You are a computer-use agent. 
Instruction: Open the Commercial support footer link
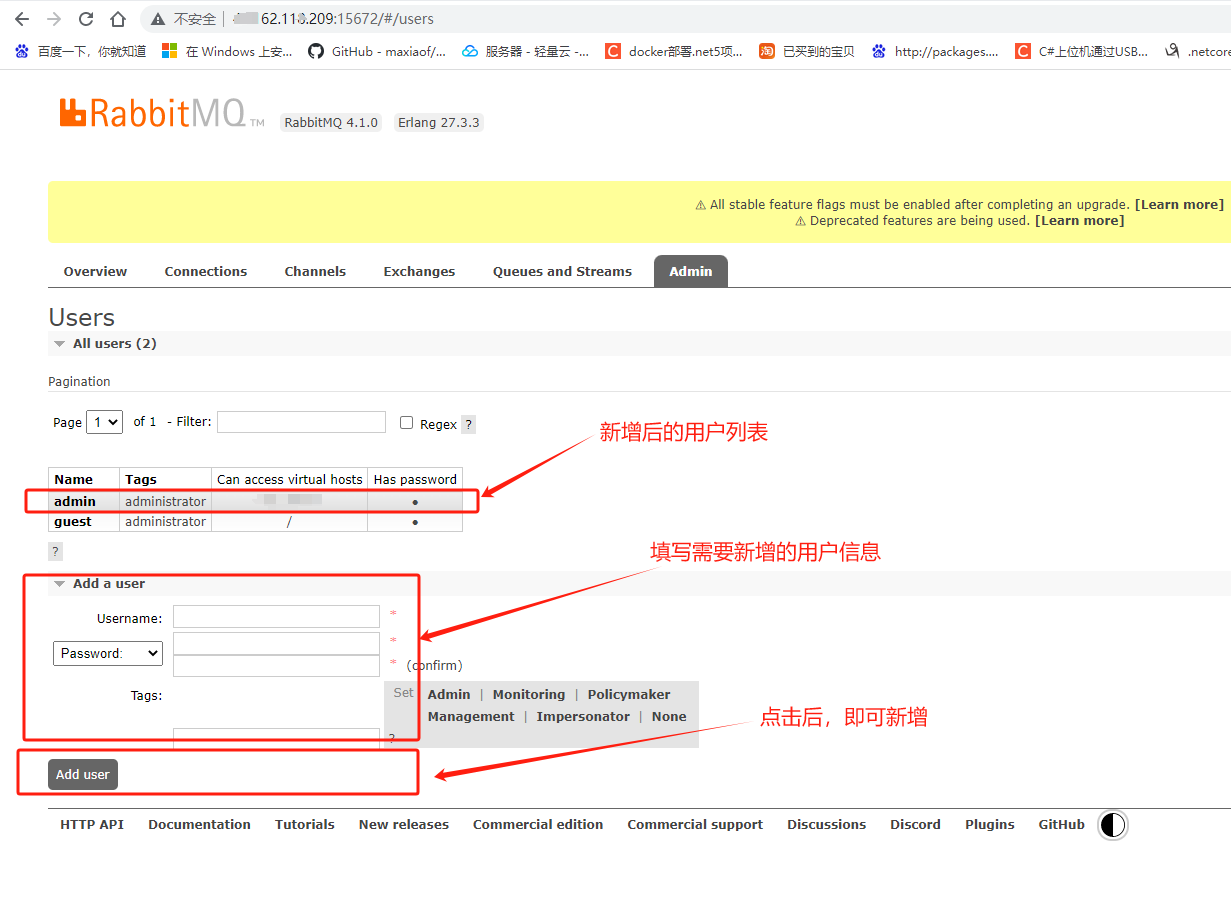(695, 824)
